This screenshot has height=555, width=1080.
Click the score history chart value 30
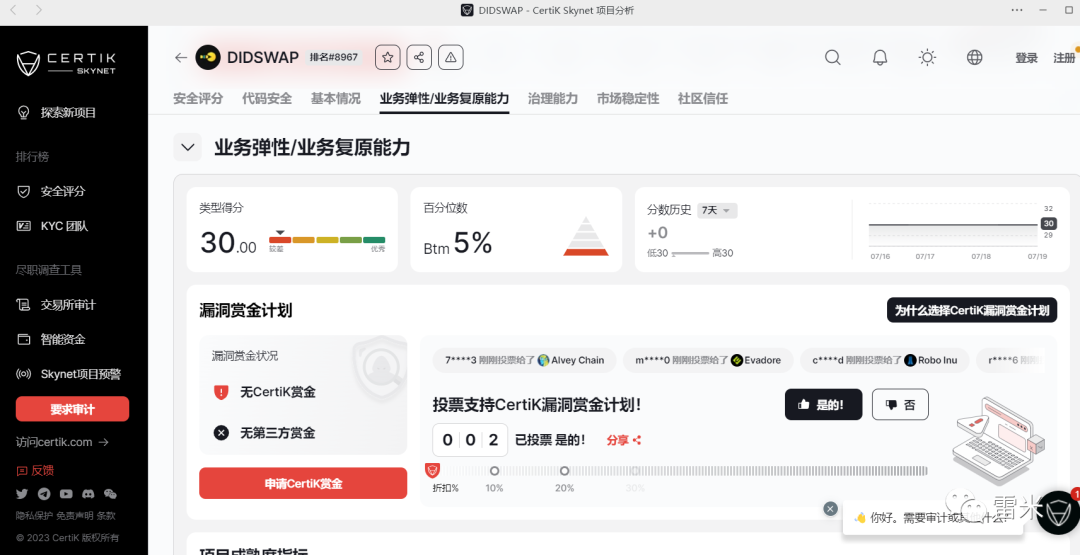click(1048, 224)
